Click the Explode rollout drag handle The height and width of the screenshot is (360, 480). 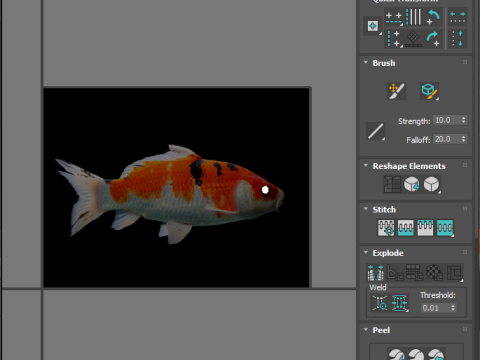click(465, 252)
